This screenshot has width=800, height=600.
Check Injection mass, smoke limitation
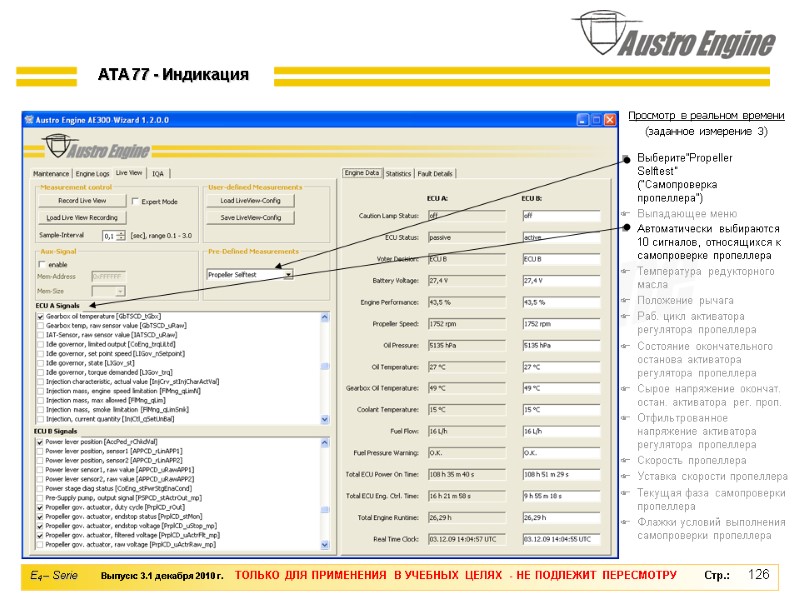coord(40,410)
